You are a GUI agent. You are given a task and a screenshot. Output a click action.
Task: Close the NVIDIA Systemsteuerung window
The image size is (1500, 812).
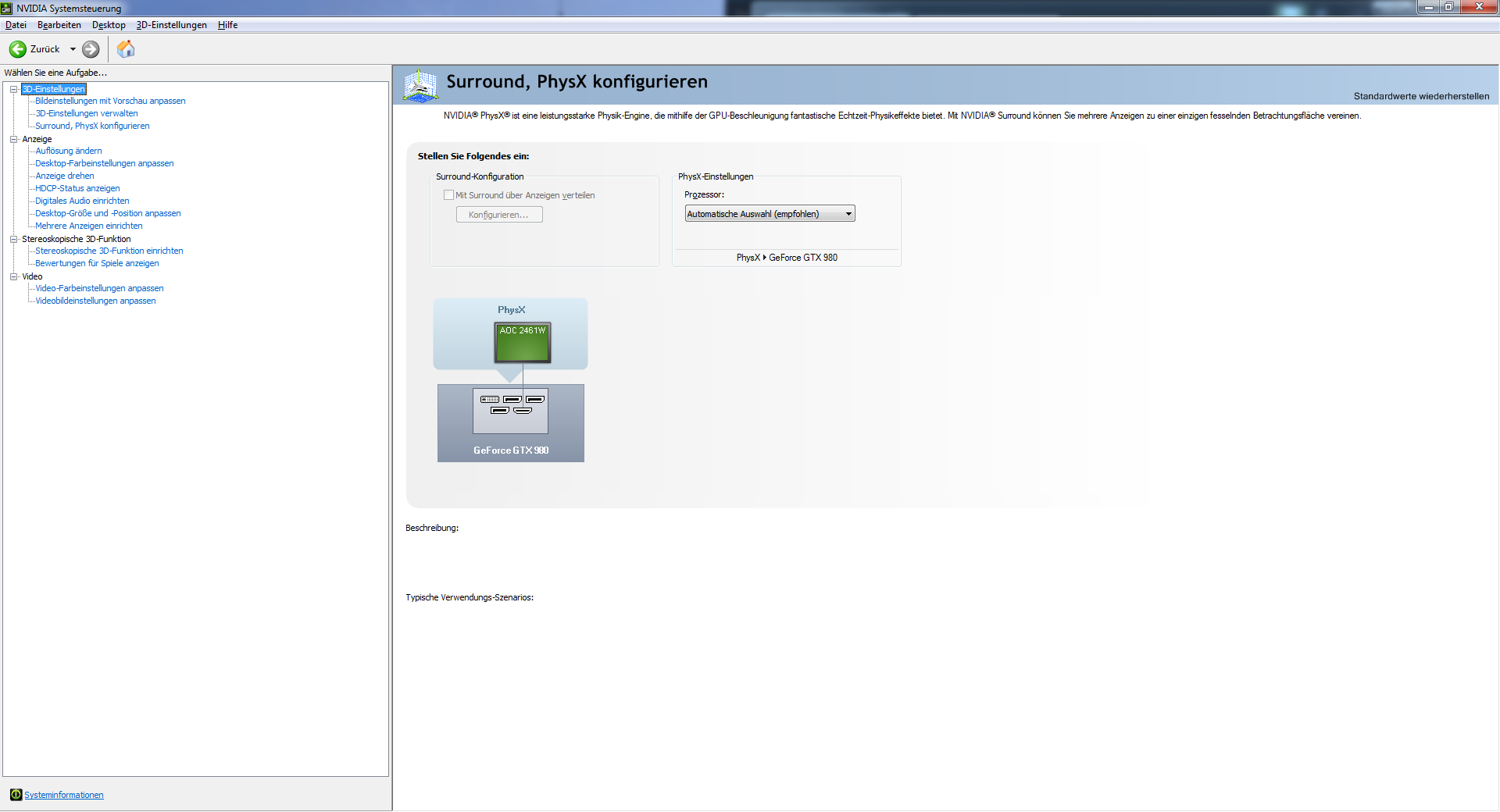coord(1479,6)
